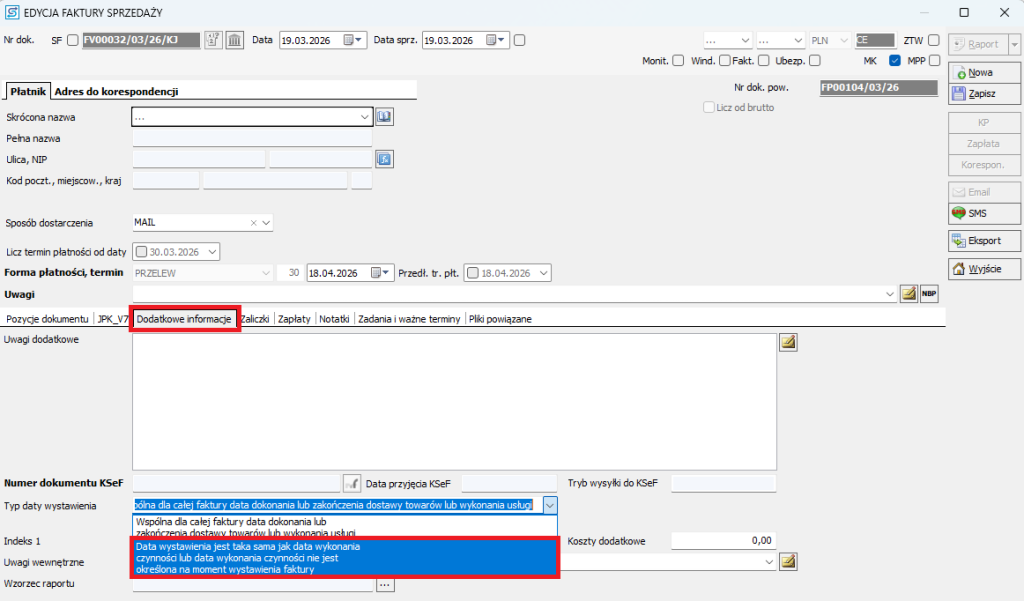This screenshot has width=1024, height=601.
Task: Open contractor book icon beside Skrócona nazwa
Action: (x=385, y=117)
